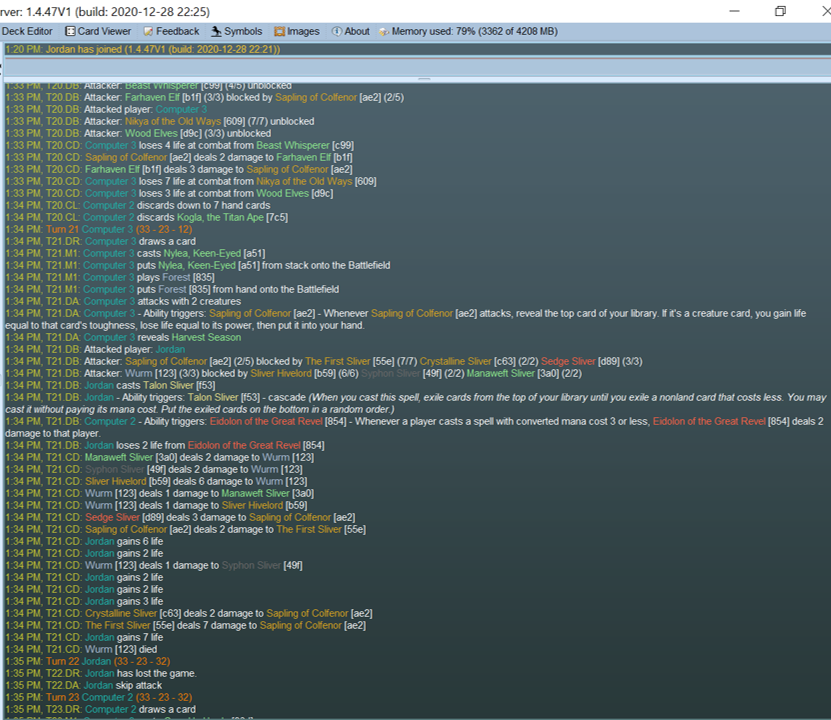Image resolution: width=831 pixels, height=720 pixels.
Task: Click the Feedback toolbar button
Action: click(x=171, y=32)
